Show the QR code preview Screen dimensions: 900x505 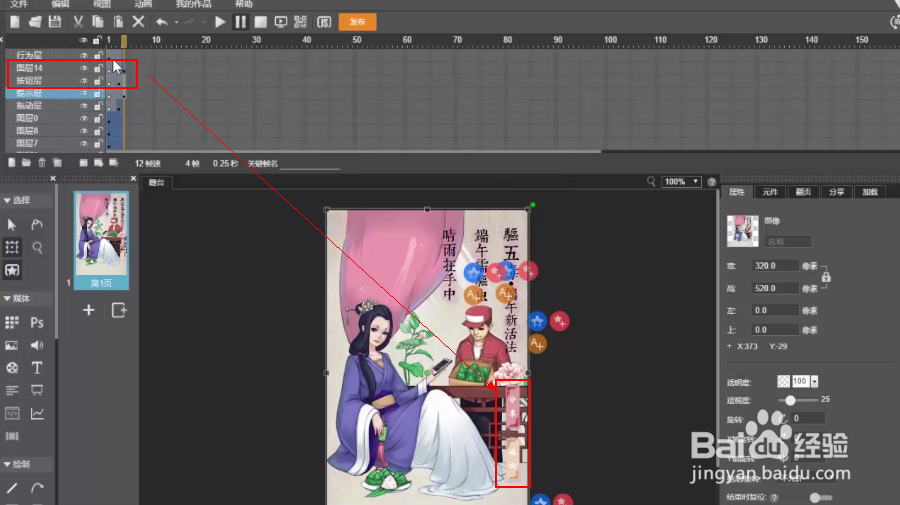[x=301, y=22]
